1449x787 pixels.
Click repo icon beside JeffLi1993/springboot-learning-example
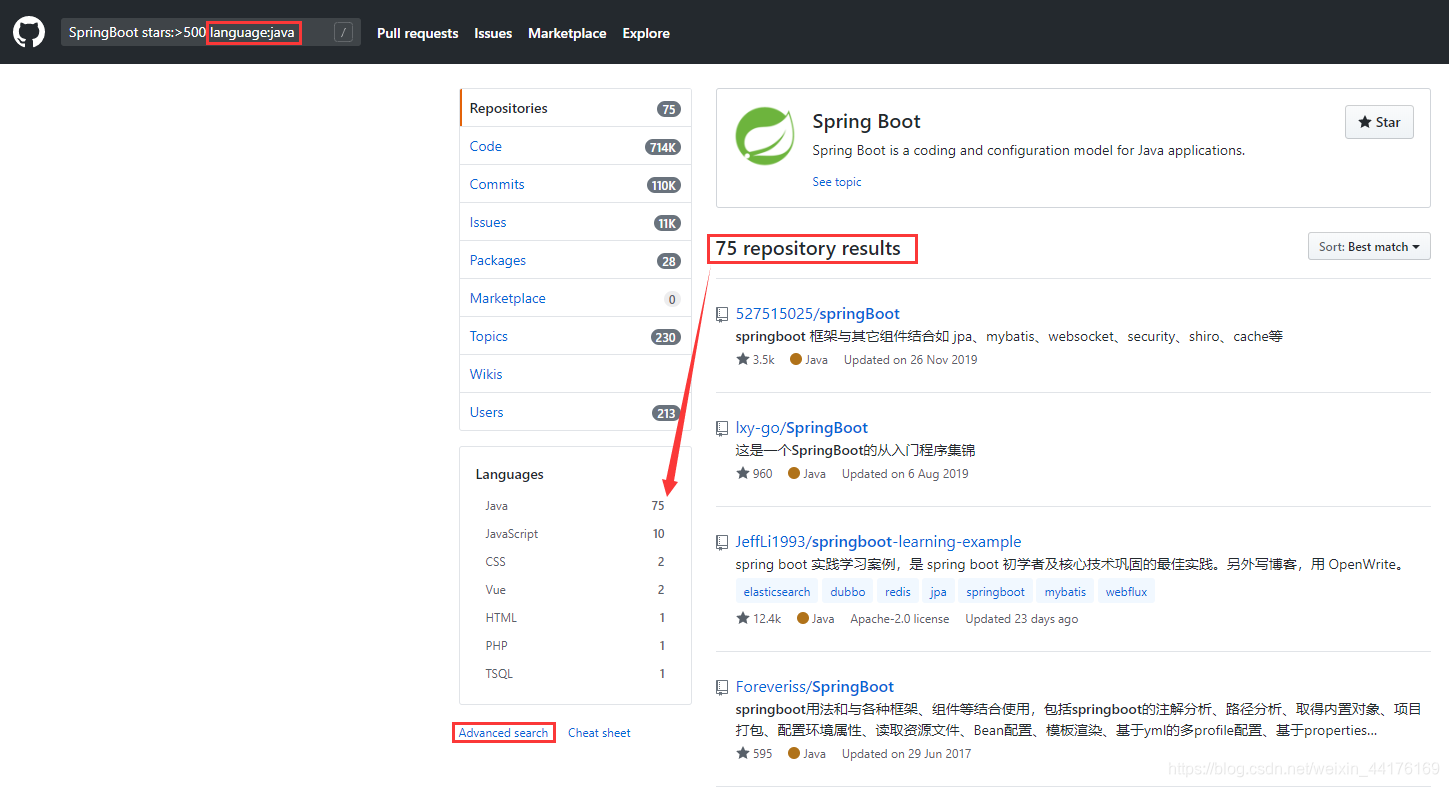pyautogui.click(x=722, y=542)
